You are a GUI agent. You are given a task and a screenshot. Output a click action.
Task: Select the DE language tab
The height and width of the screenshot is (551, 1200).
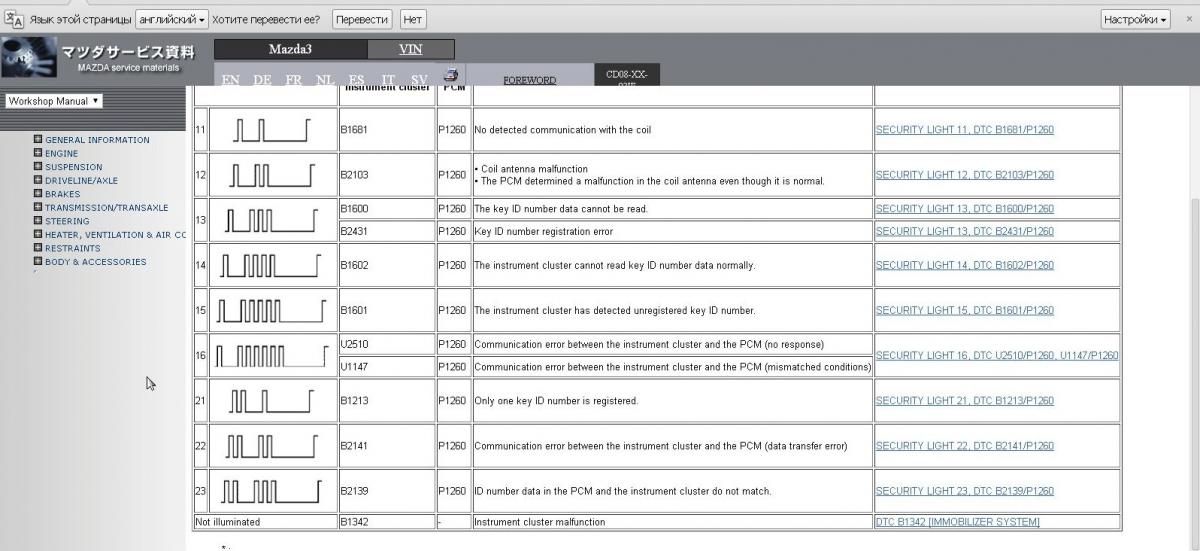point(262,80)
